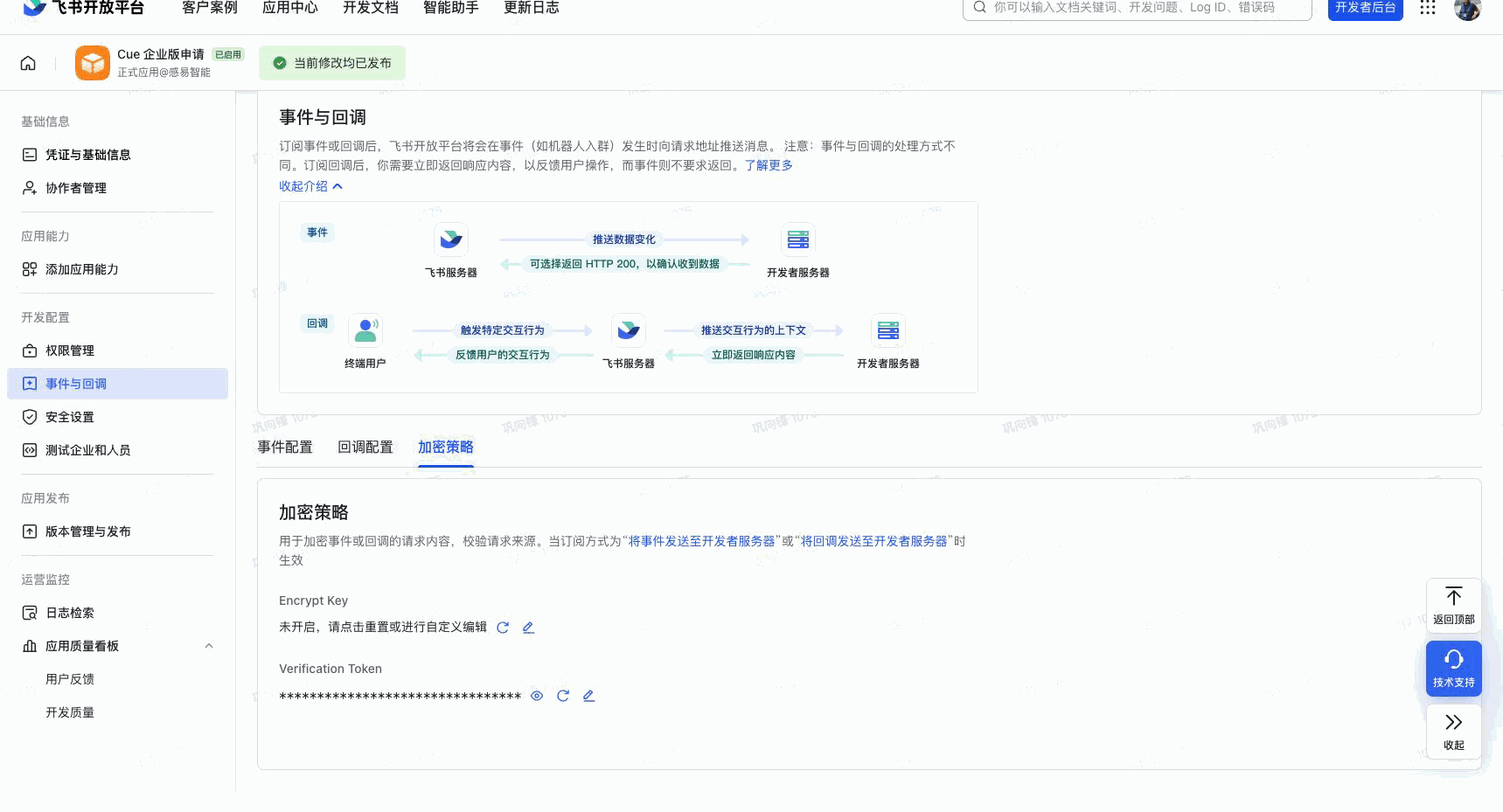This screenshot has height=812, width=1503.
Task: Reset the Verification Token
Action: click(563, 696)
